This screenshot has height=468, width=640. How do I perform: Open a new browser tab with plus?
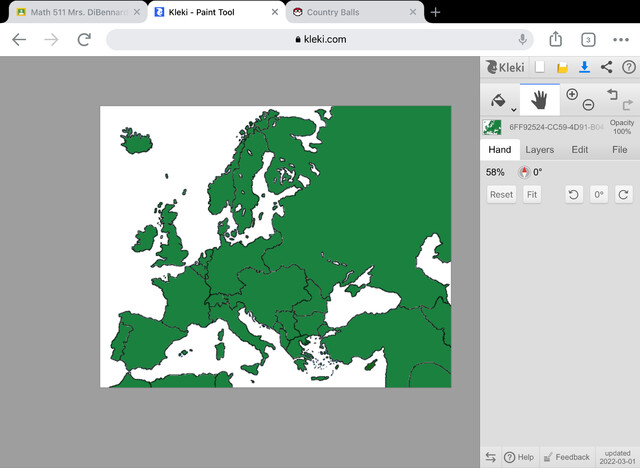[x=436, y=12]
